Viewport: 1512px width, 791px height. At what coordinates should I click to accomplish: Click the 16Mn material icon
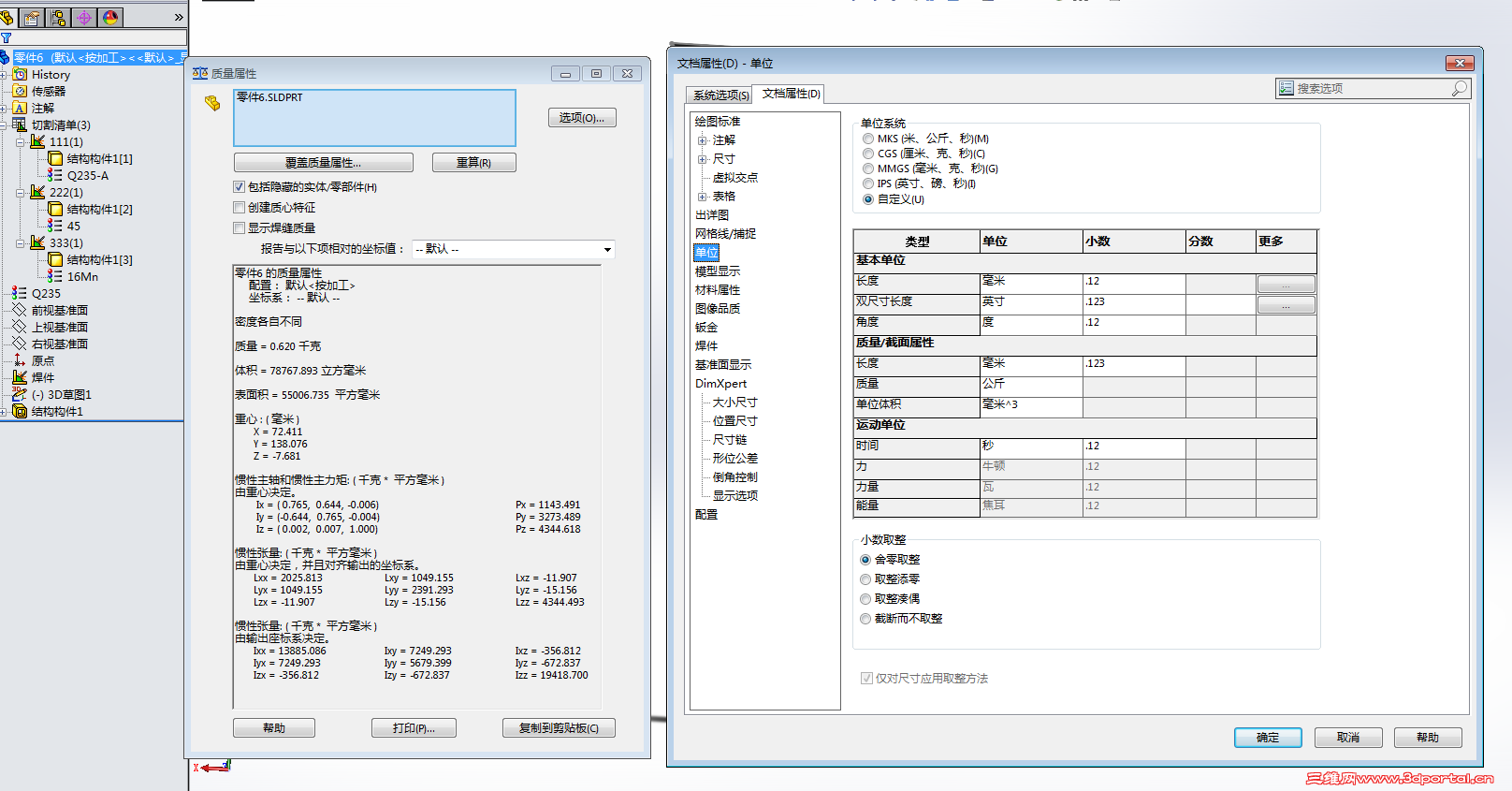(55, 276)
